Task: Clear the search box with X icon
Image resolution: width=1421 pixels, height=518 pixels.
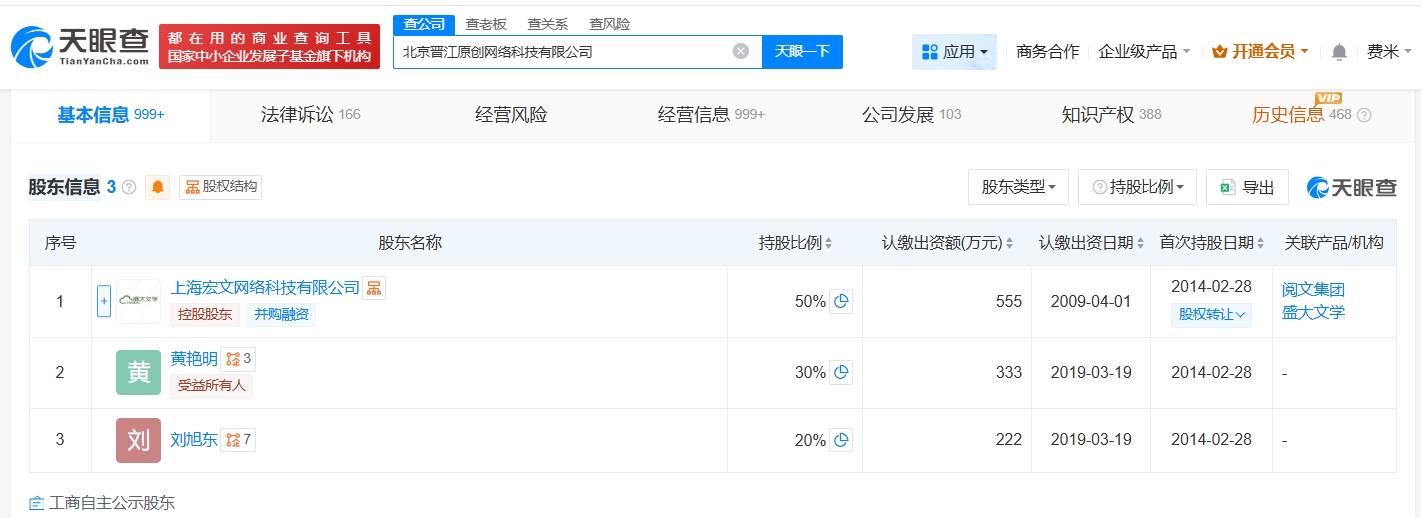Action: (x=740, y=51)
